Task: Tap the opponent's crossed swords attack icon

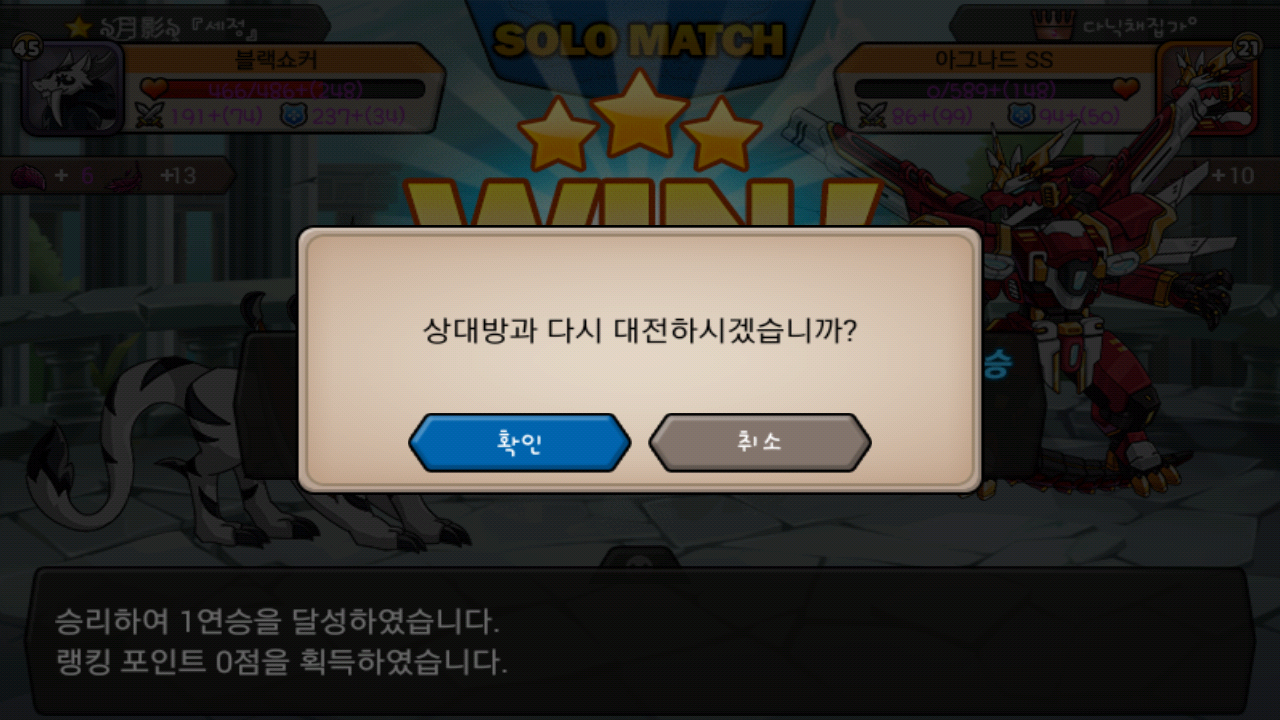Action: (x=869, y=116)
